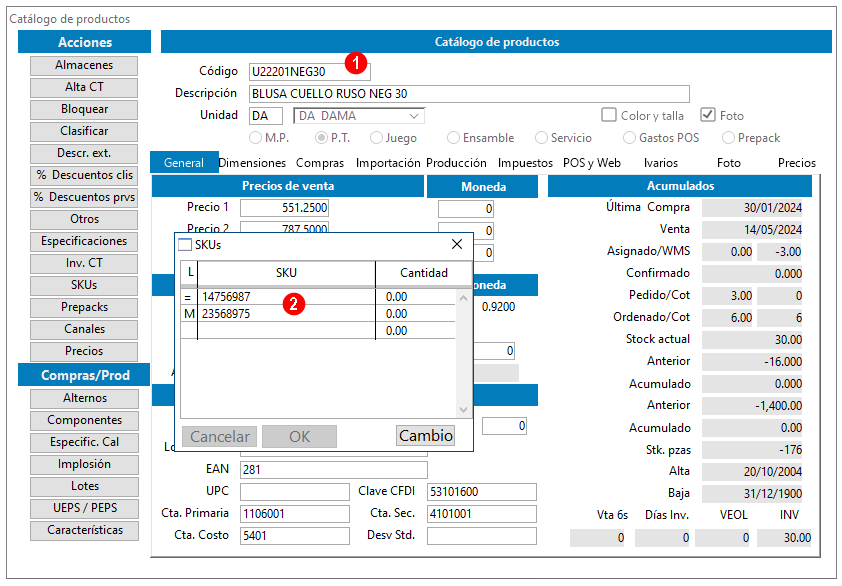Click OK in the SKUs dialog
The height and width of the screenshot is (586, 842).
[x=299, y=437]
